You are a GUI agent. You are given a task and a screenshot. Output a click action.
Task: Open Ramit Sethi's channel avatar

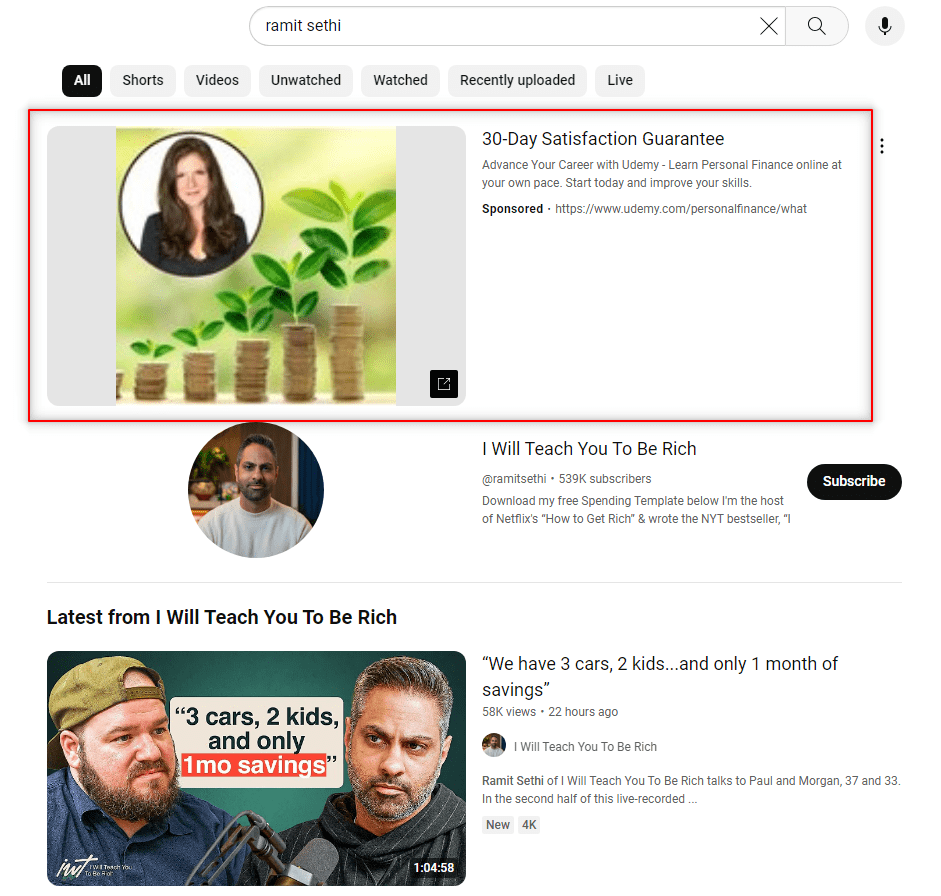(256, 490)
